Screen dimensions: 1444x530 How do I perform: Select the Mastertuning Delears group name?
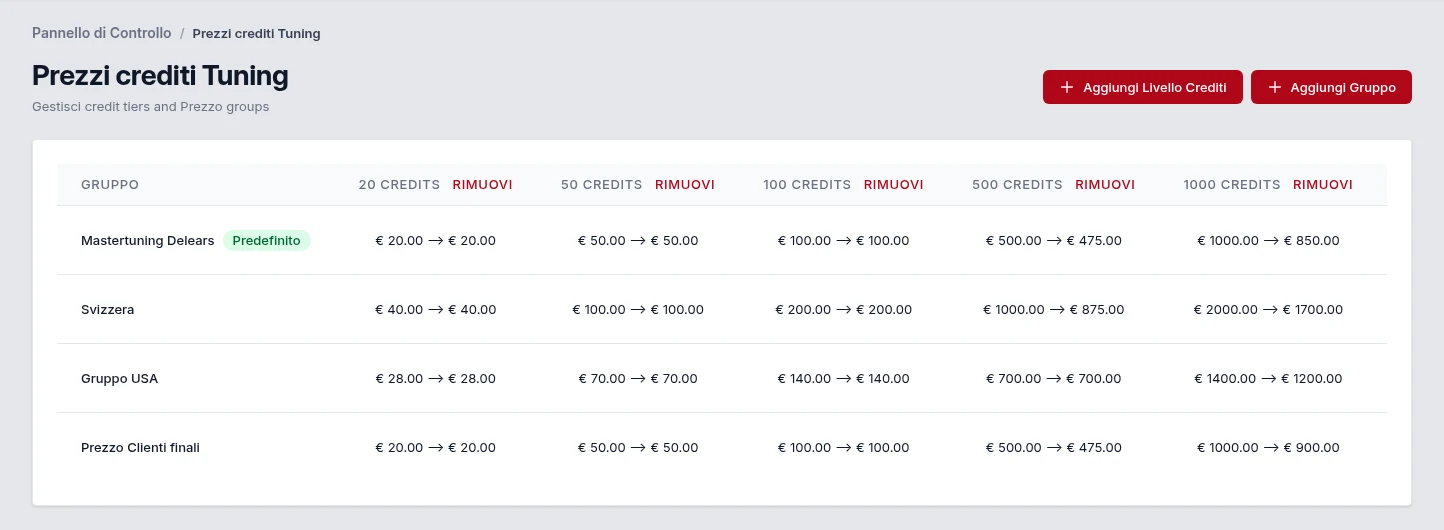coord(148,241)
